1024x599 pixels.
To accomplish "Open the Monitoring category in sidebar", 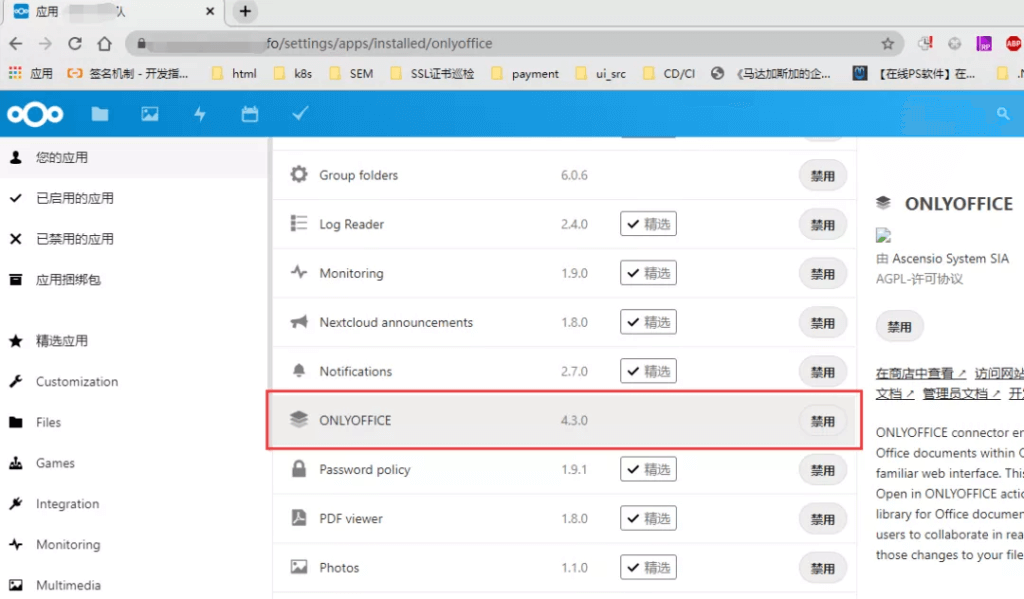I will (134, 545).
